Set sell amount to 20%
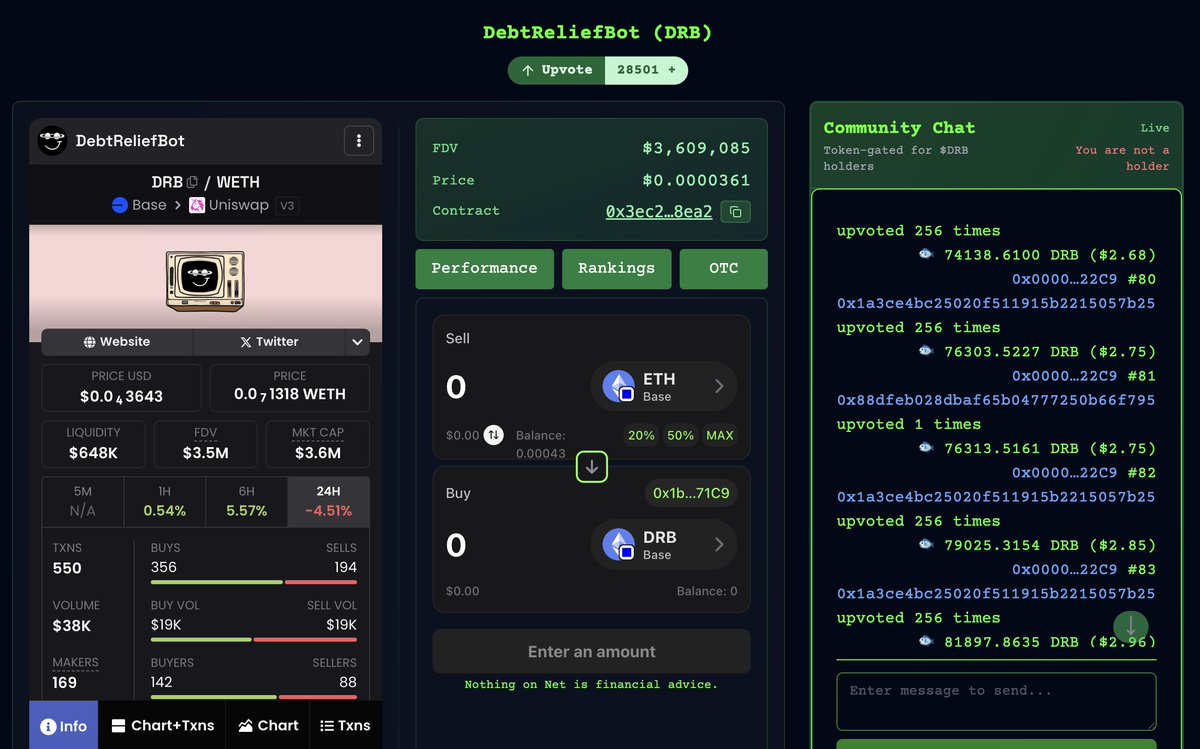The height and width of the screenshot is (749, 1200). 641,435
